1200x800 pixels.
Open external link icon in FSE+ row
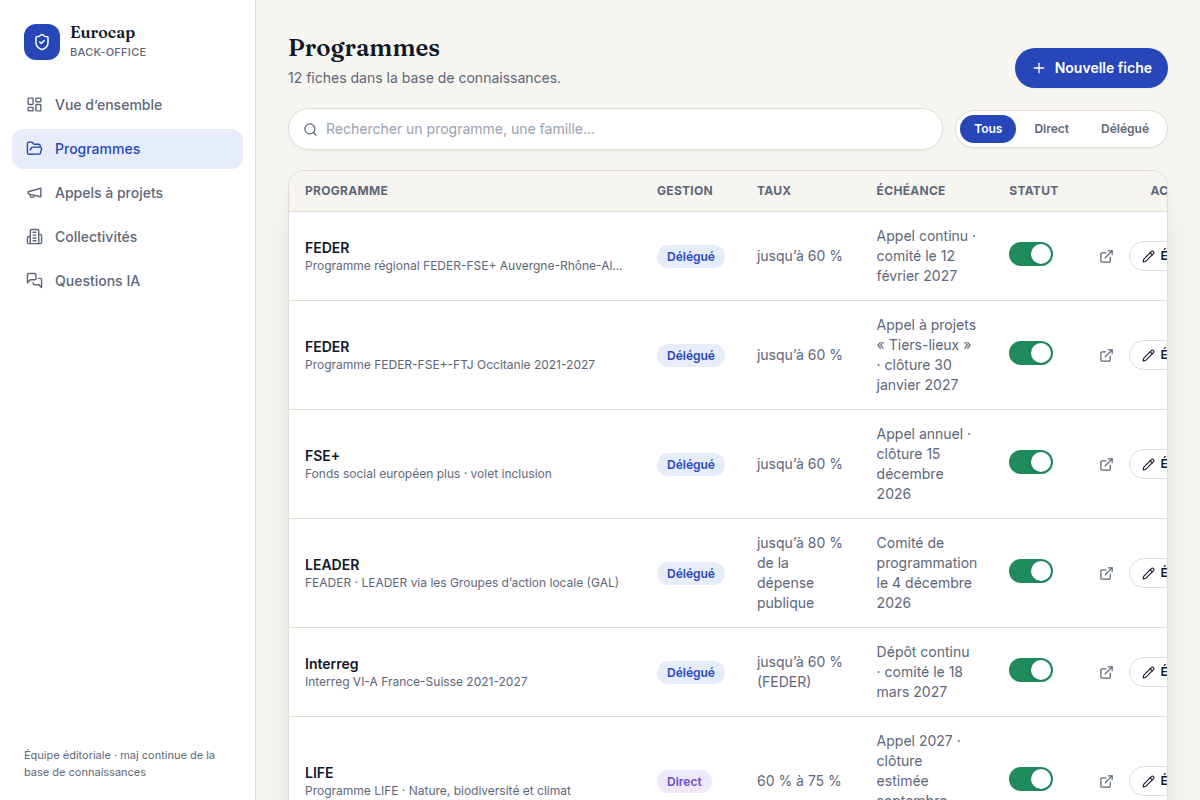click(1106, 464)
